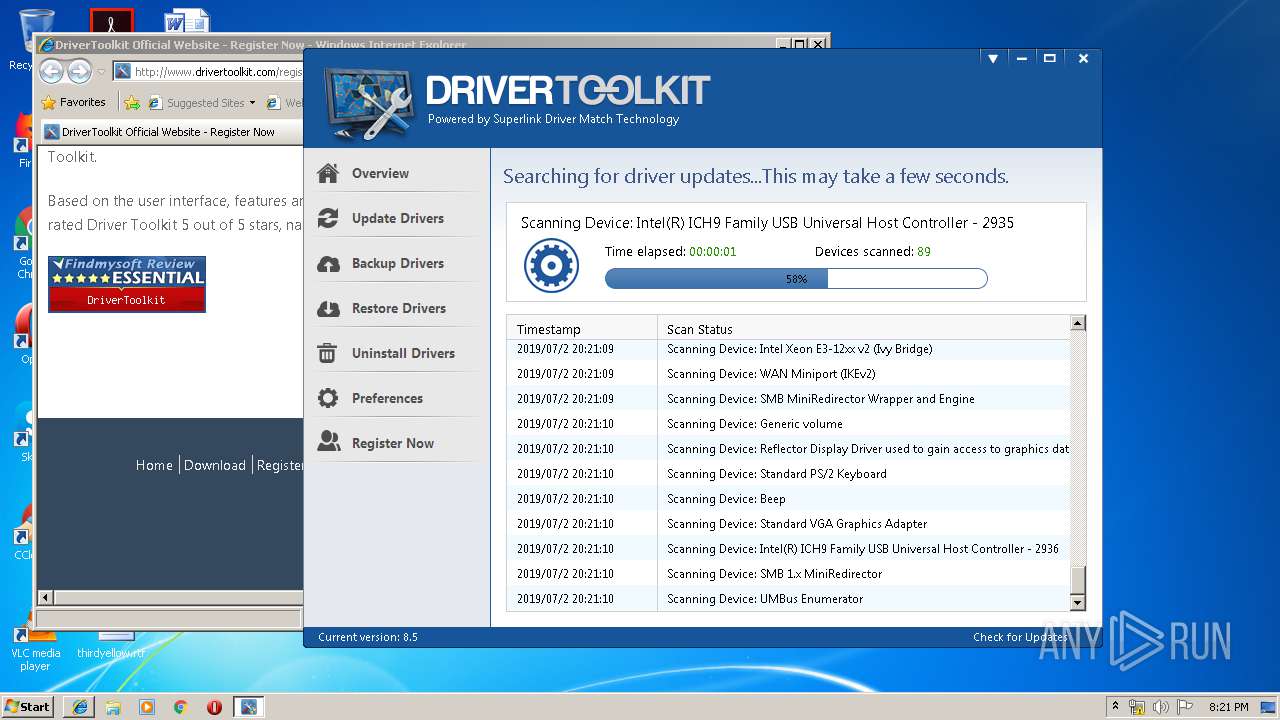The height and width of the screenshot is (720, 1280).
Task: Select the UMBus Enumerator row
Action: (788, 599)
